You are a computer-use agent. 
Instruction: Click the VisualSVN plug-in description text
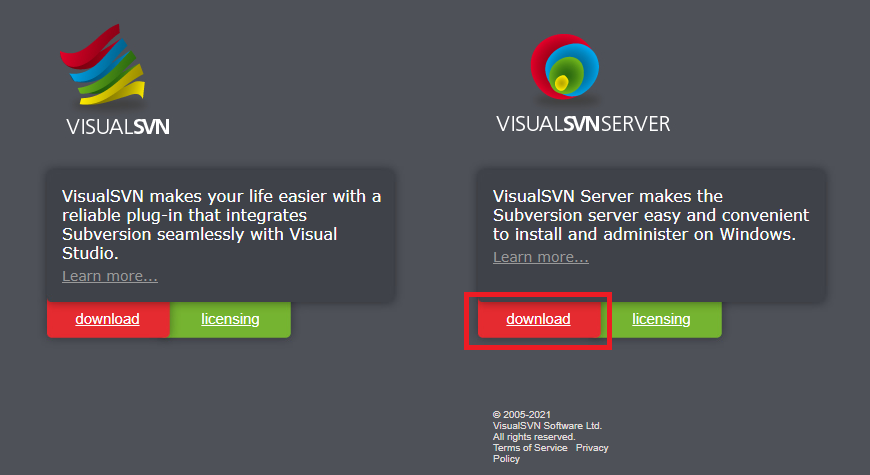[221, 224]
